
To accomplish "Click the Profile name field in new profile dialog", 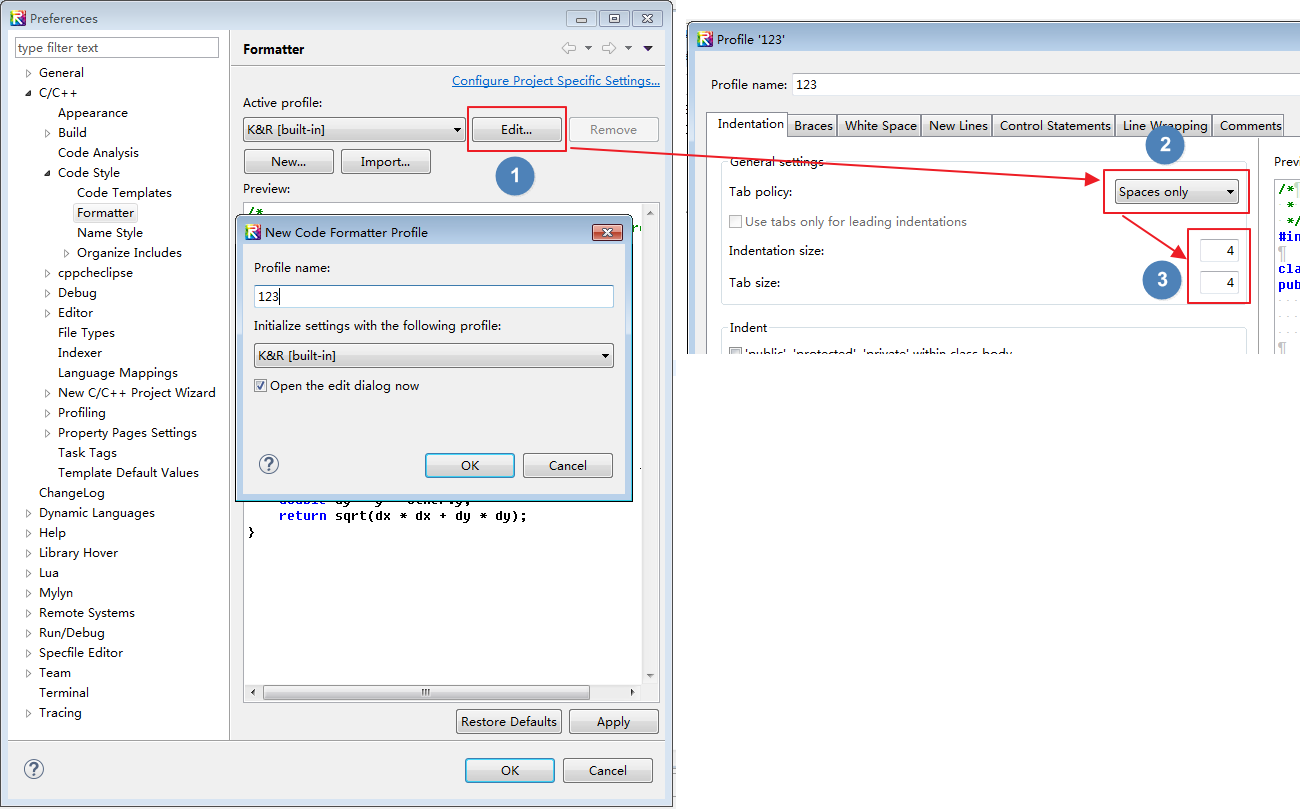I will point(434,297).
